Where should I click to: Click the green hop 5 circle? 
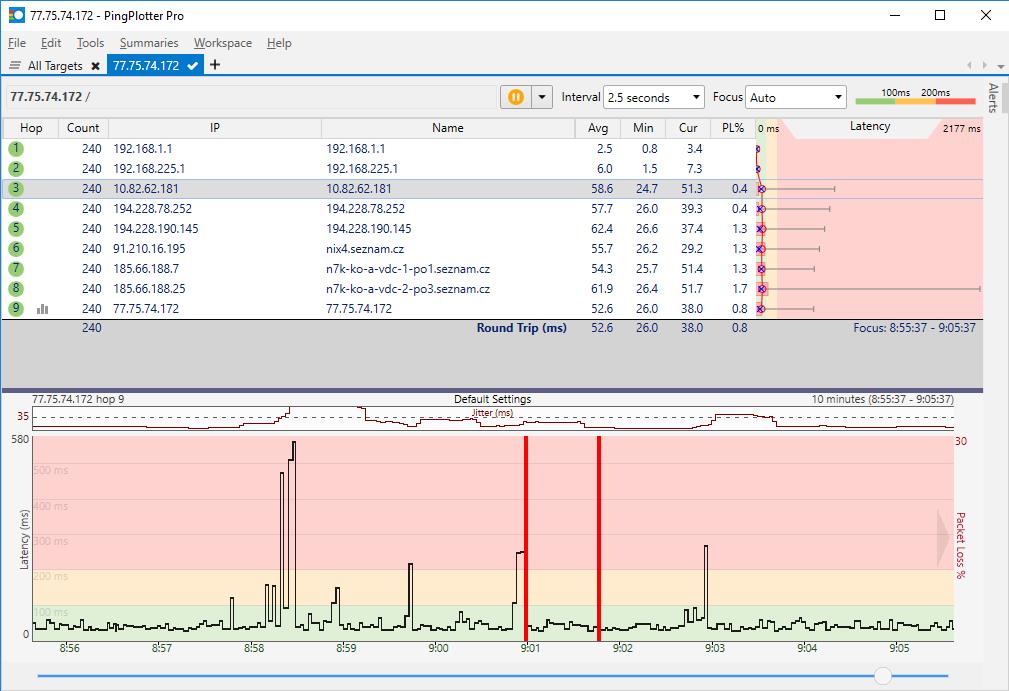pyautogui.click(x=16, y=228)
